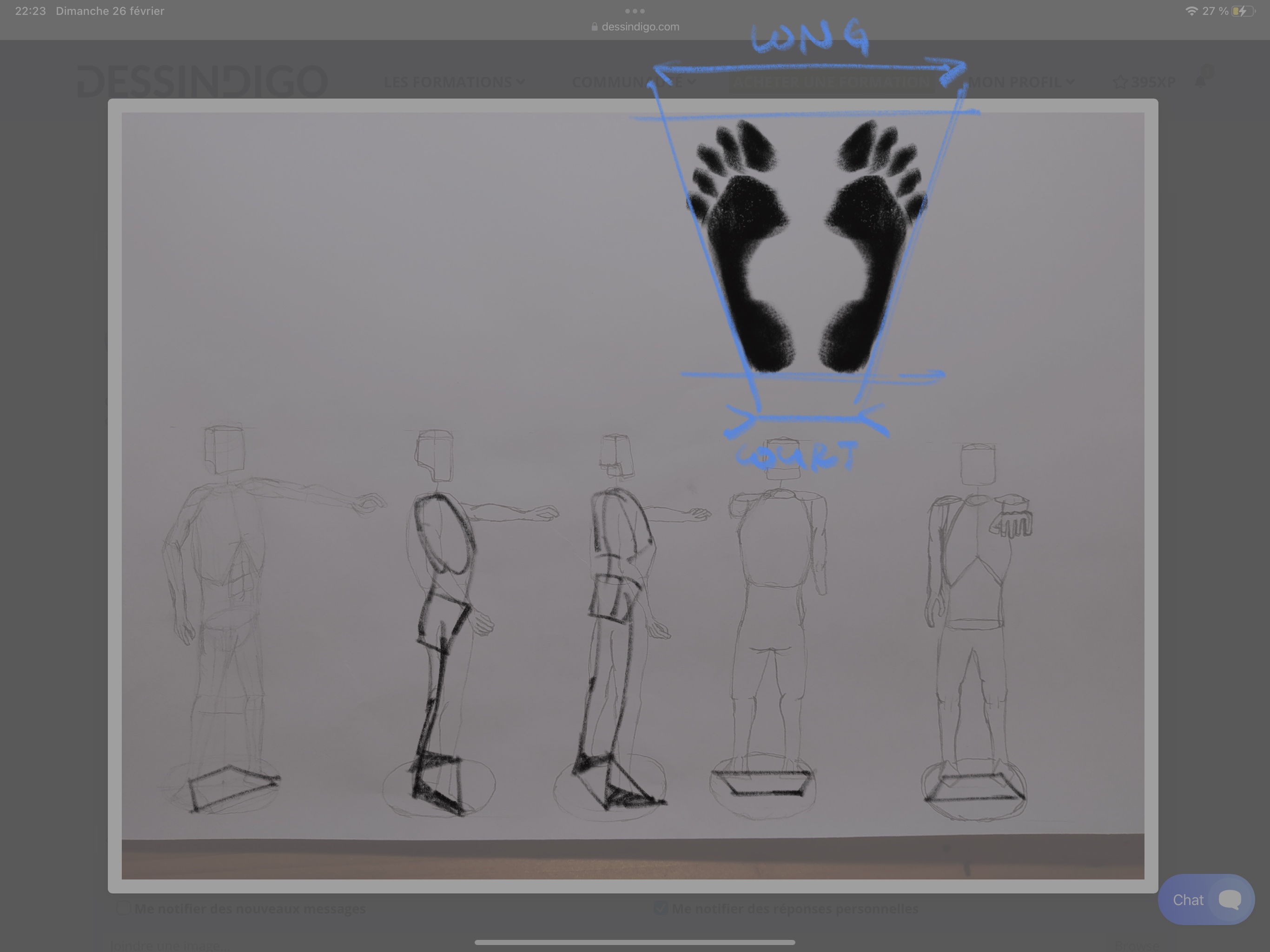Tap the Wi-Fi status icon
This screenshot has width=1270, height=952.
[x=1191, y=11]
